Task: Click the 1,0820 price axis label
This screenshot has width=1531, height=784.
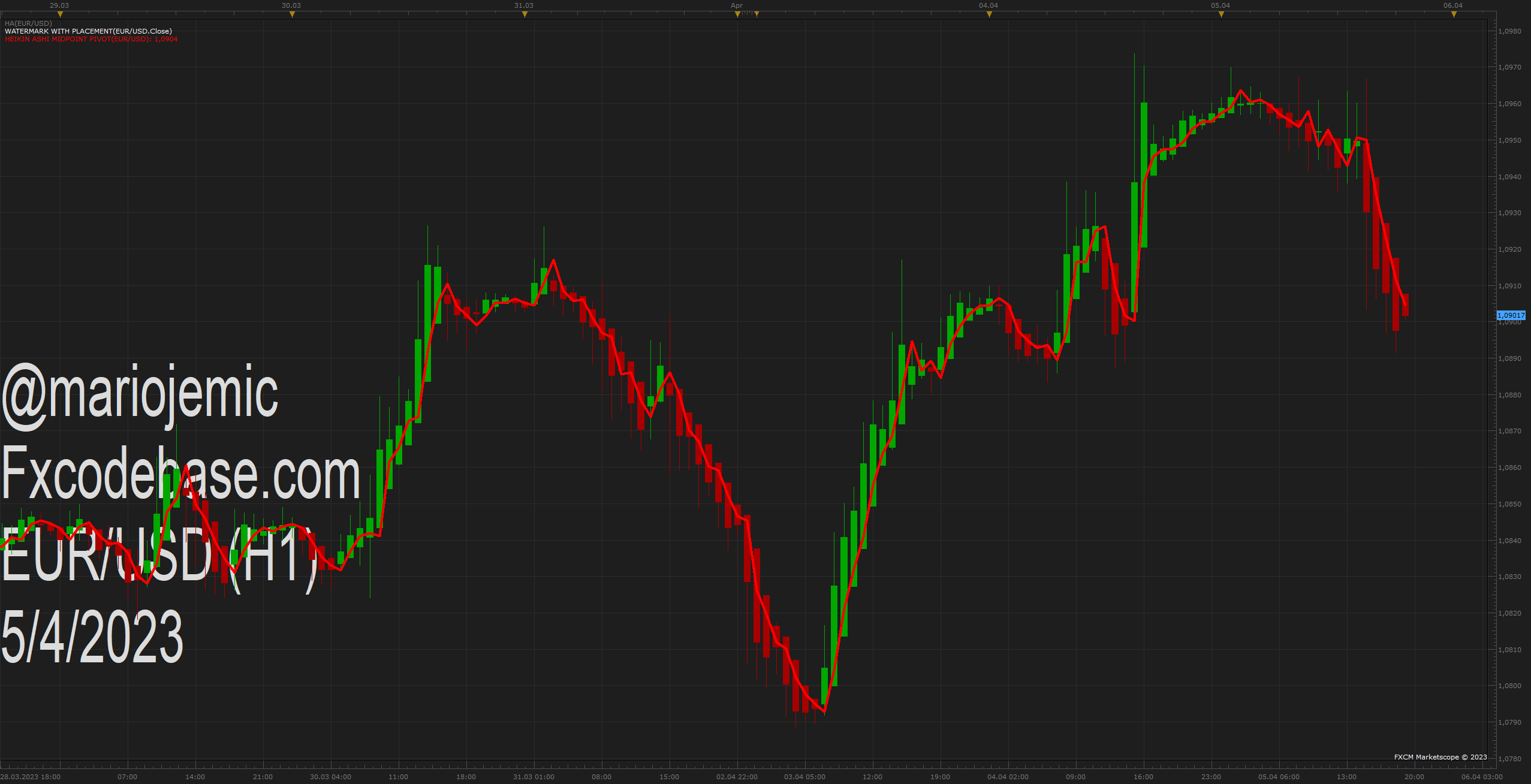Action: (1509, 613)
